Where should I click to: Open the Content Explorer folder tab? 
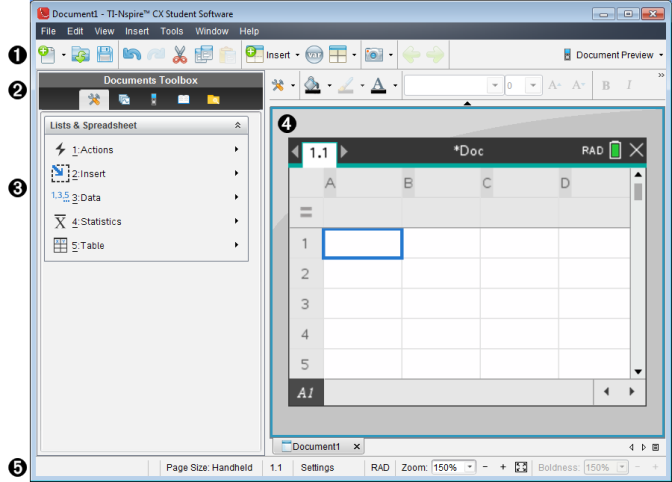point(212,99)
